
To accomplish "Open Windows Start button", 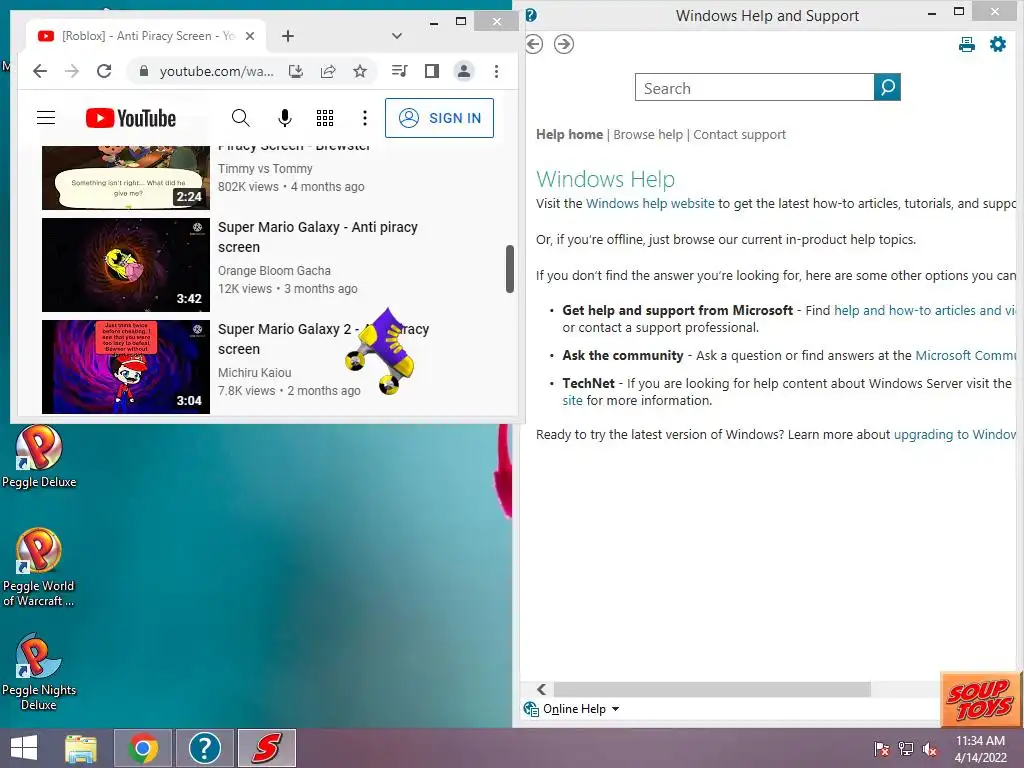I will coord(24,748).
